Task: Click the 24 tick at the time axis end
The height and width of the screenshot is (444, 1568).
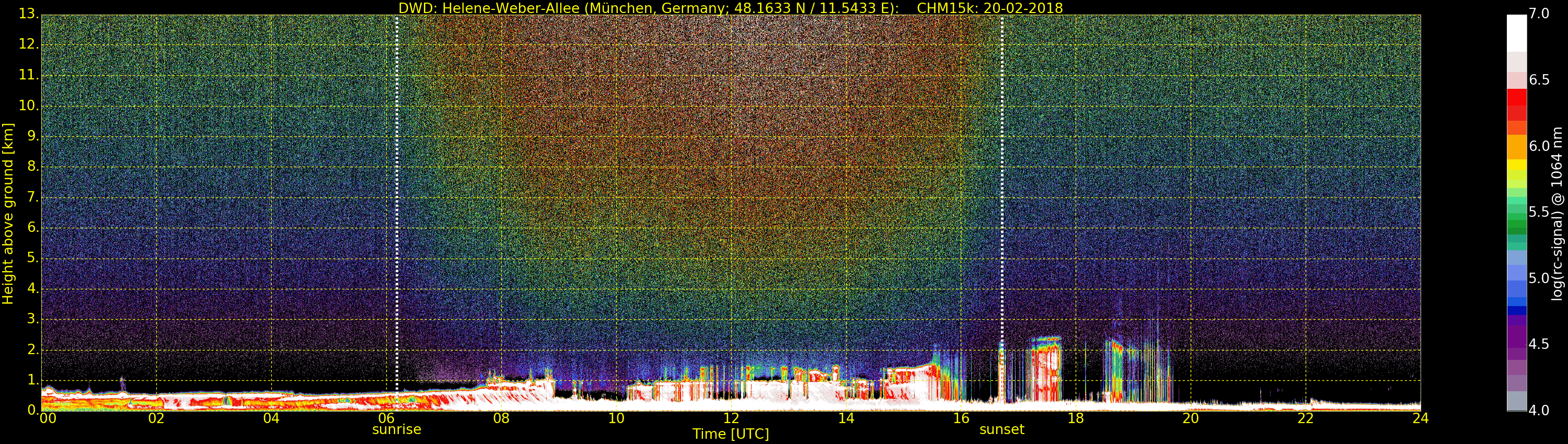Action: coord(1420,418)
